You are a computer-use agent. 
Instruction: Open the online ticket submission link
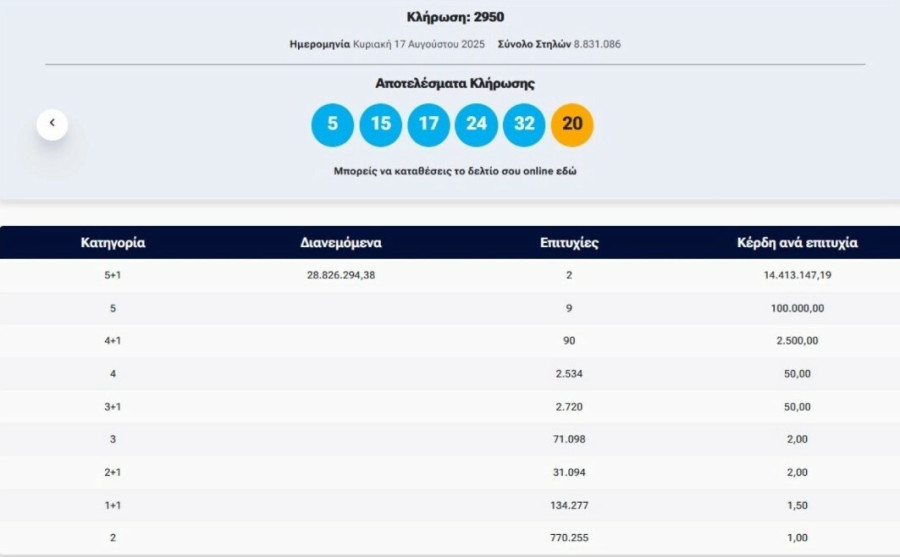point(455,171)
